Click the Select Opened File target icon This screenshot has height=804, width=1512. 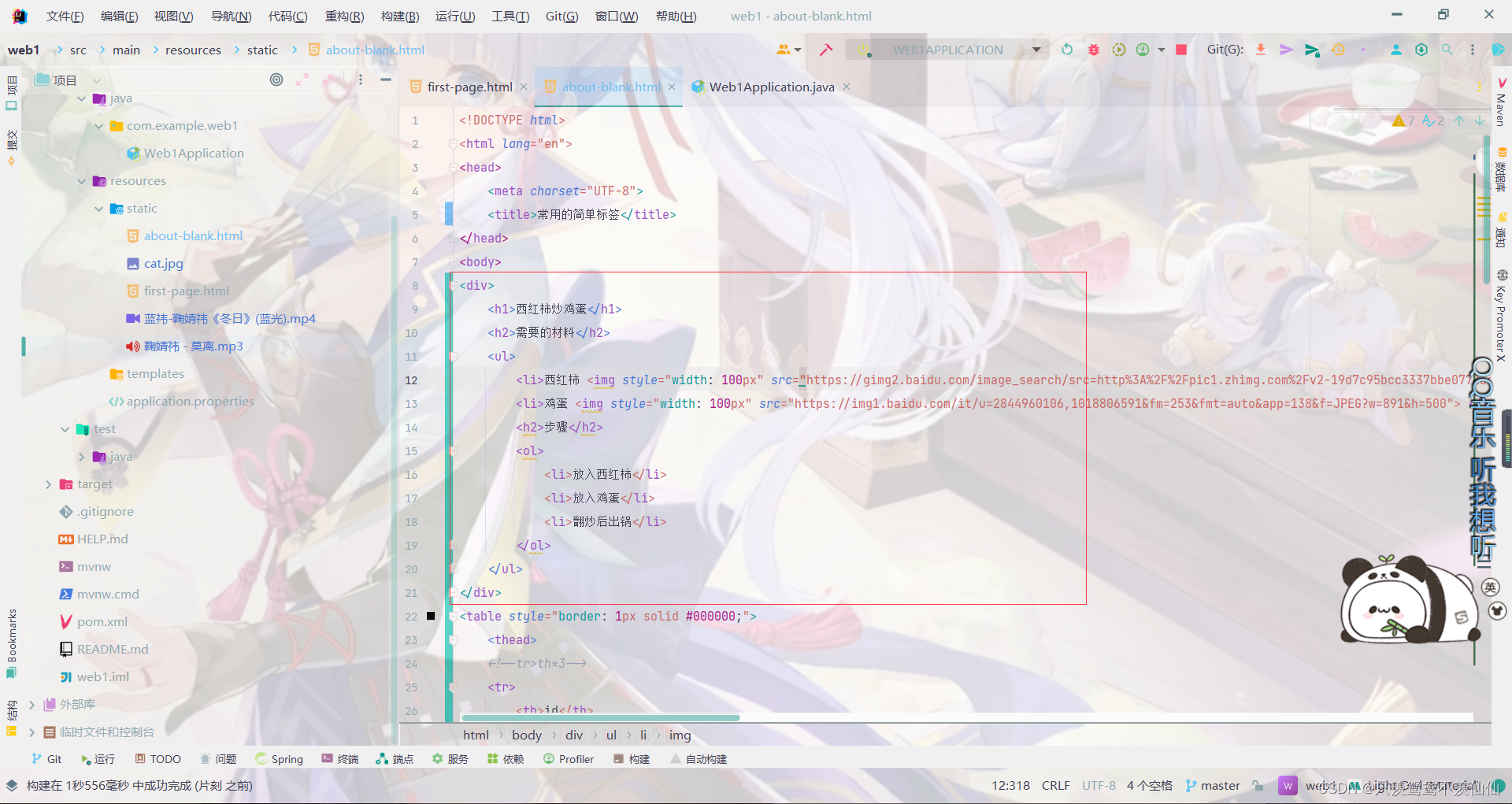(276, 80)
